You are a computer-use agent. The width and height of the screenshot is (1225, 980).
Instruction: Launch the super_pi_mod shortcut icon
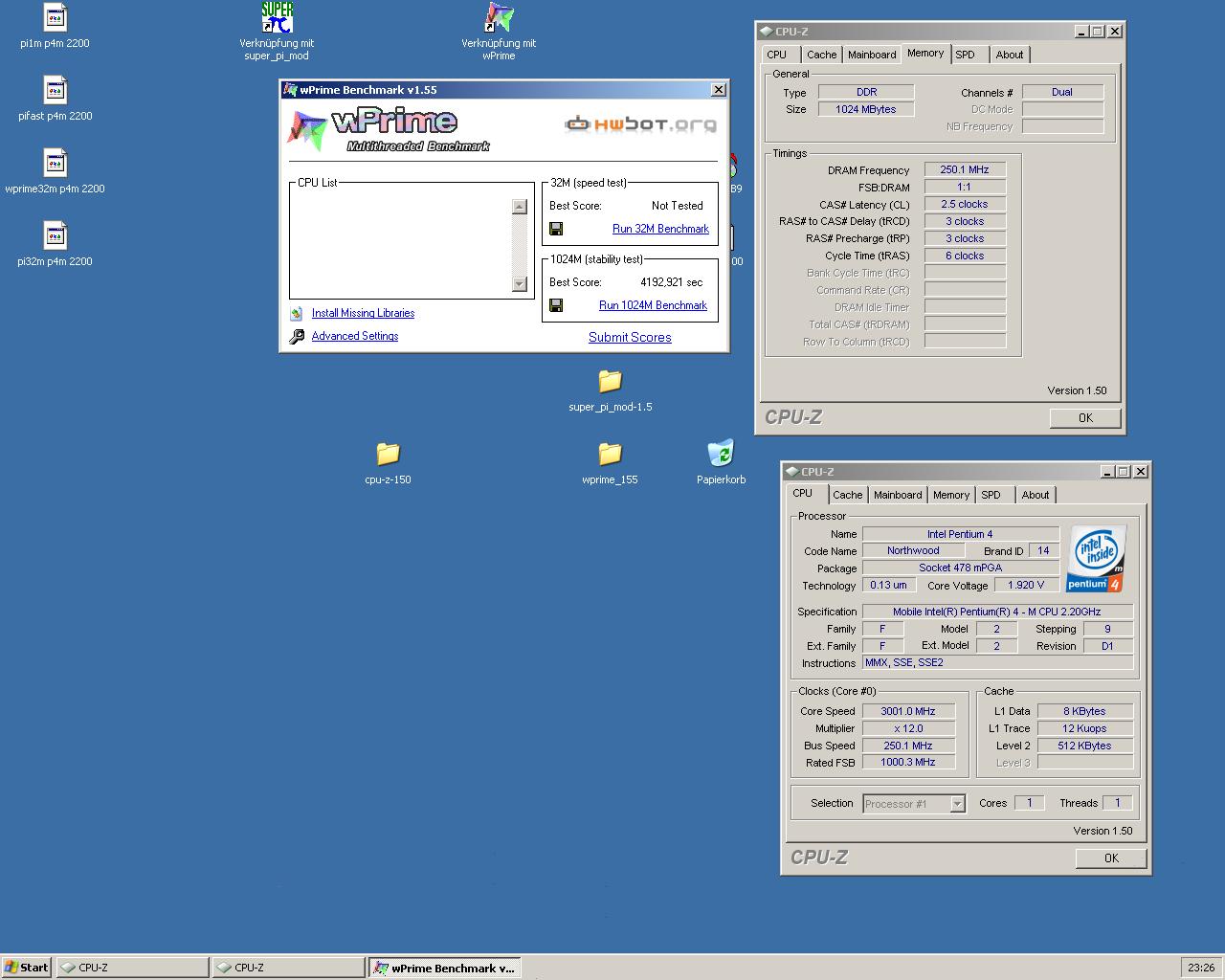pos(277,17)
